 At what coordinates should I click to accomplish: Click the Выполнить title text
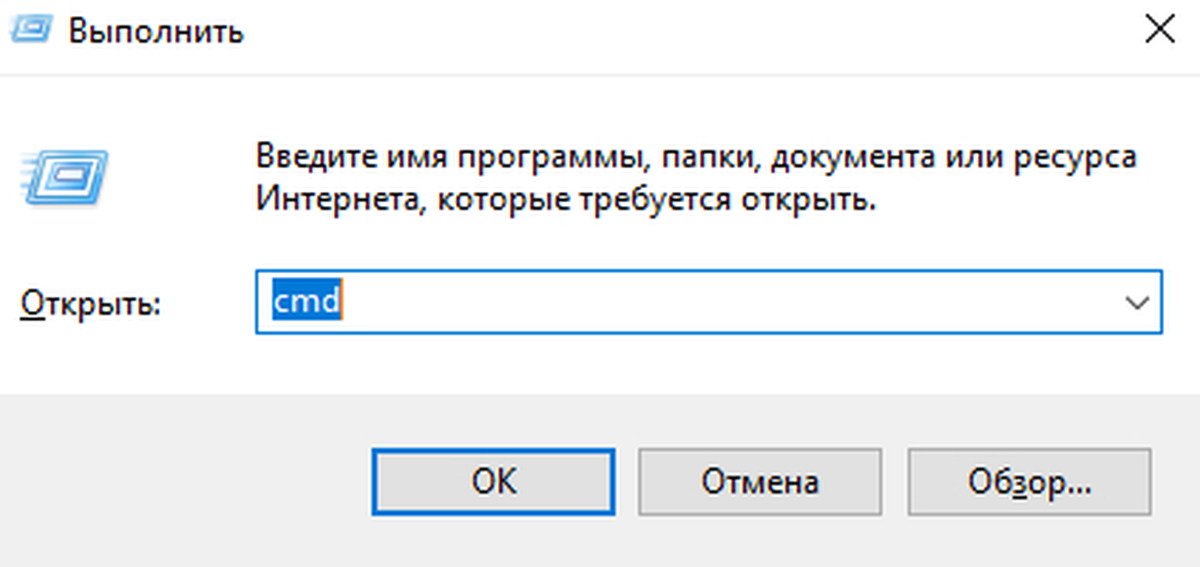[156, 31]
